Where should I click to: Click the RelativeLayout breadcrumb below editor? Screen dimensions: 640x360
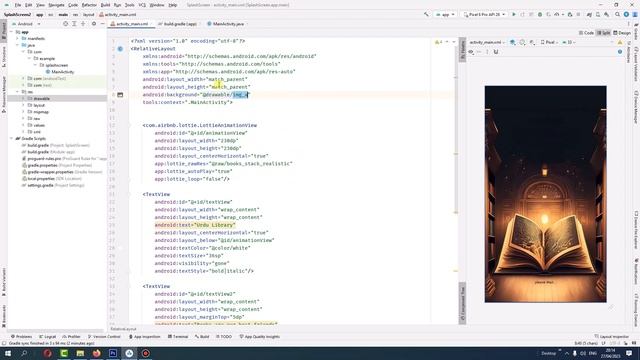tap(123, 329)
